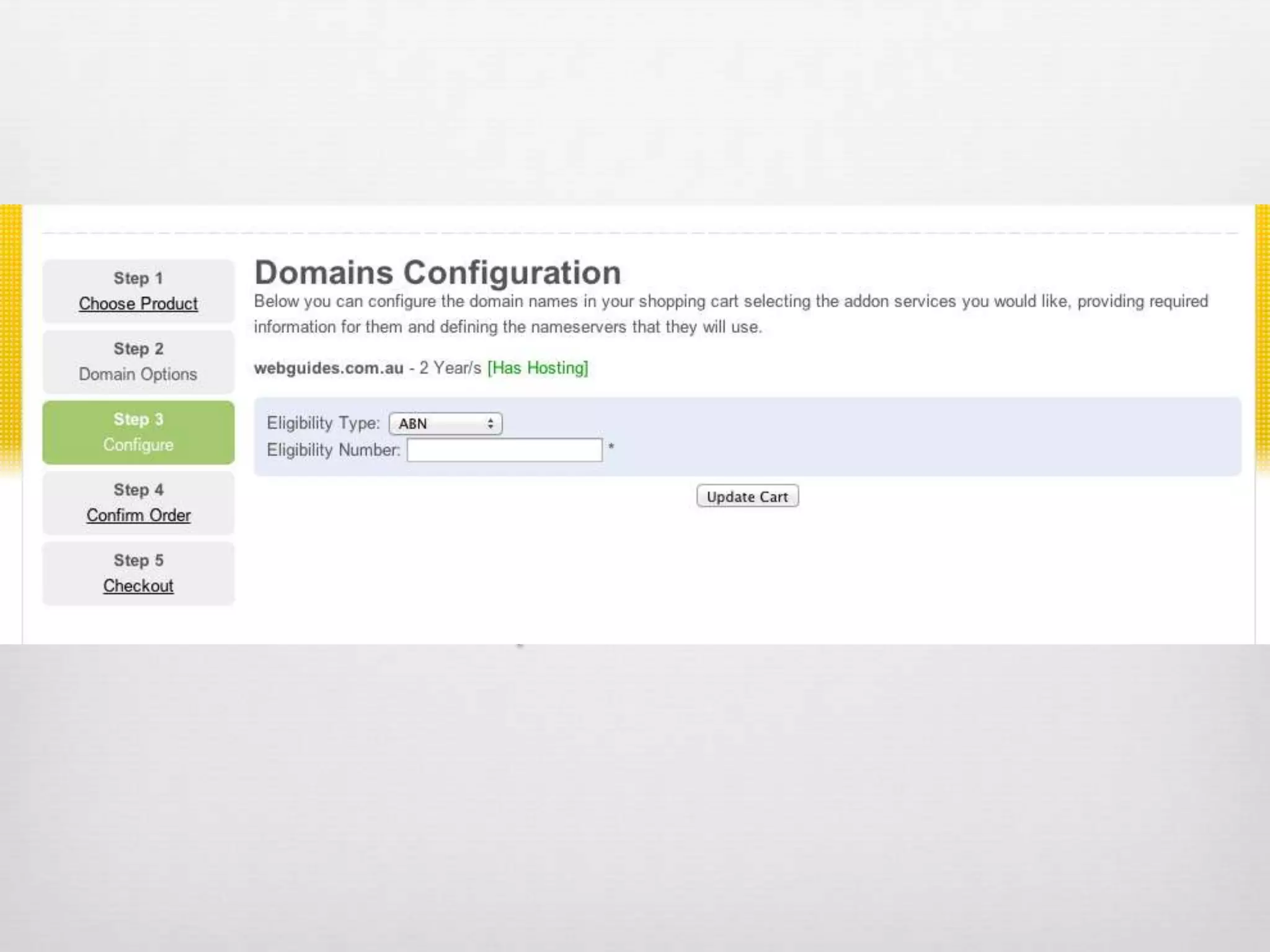The image size is (1270, 952).
Task: Click the green Has Hosting tag
Action: tap(538, 368)
